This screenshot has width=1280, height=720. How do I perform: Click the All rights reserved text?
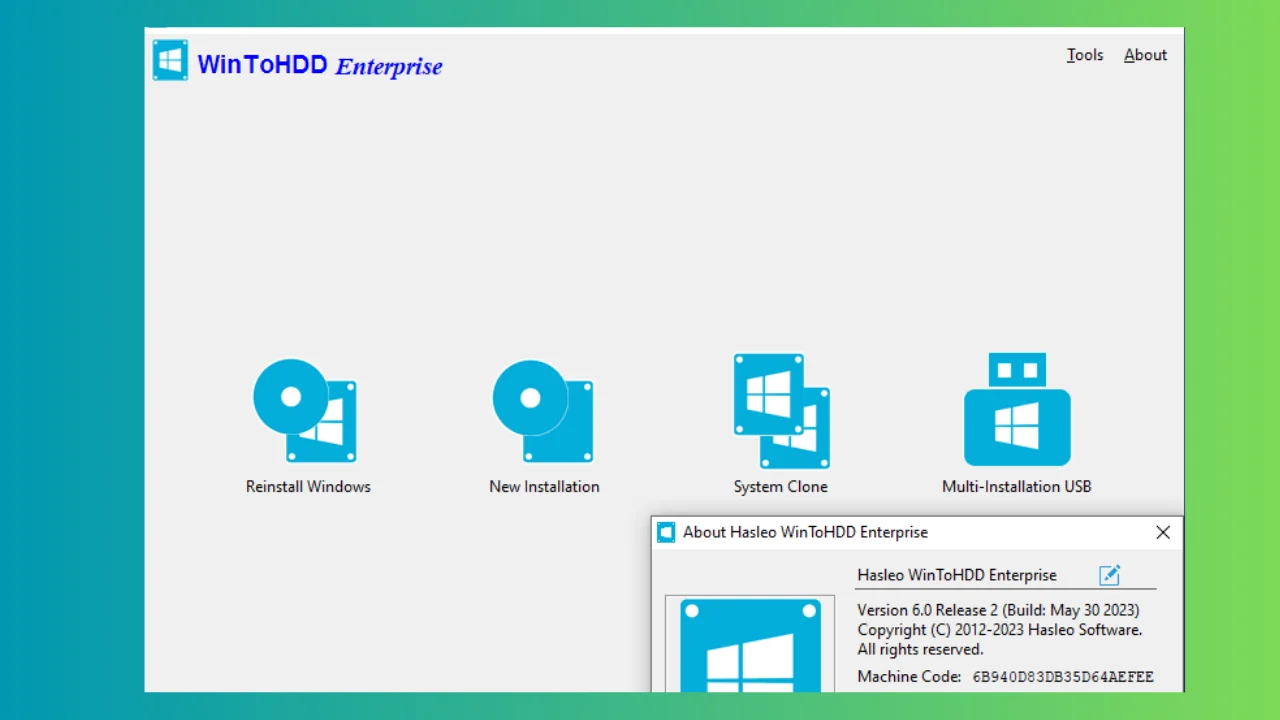[920, 650]
